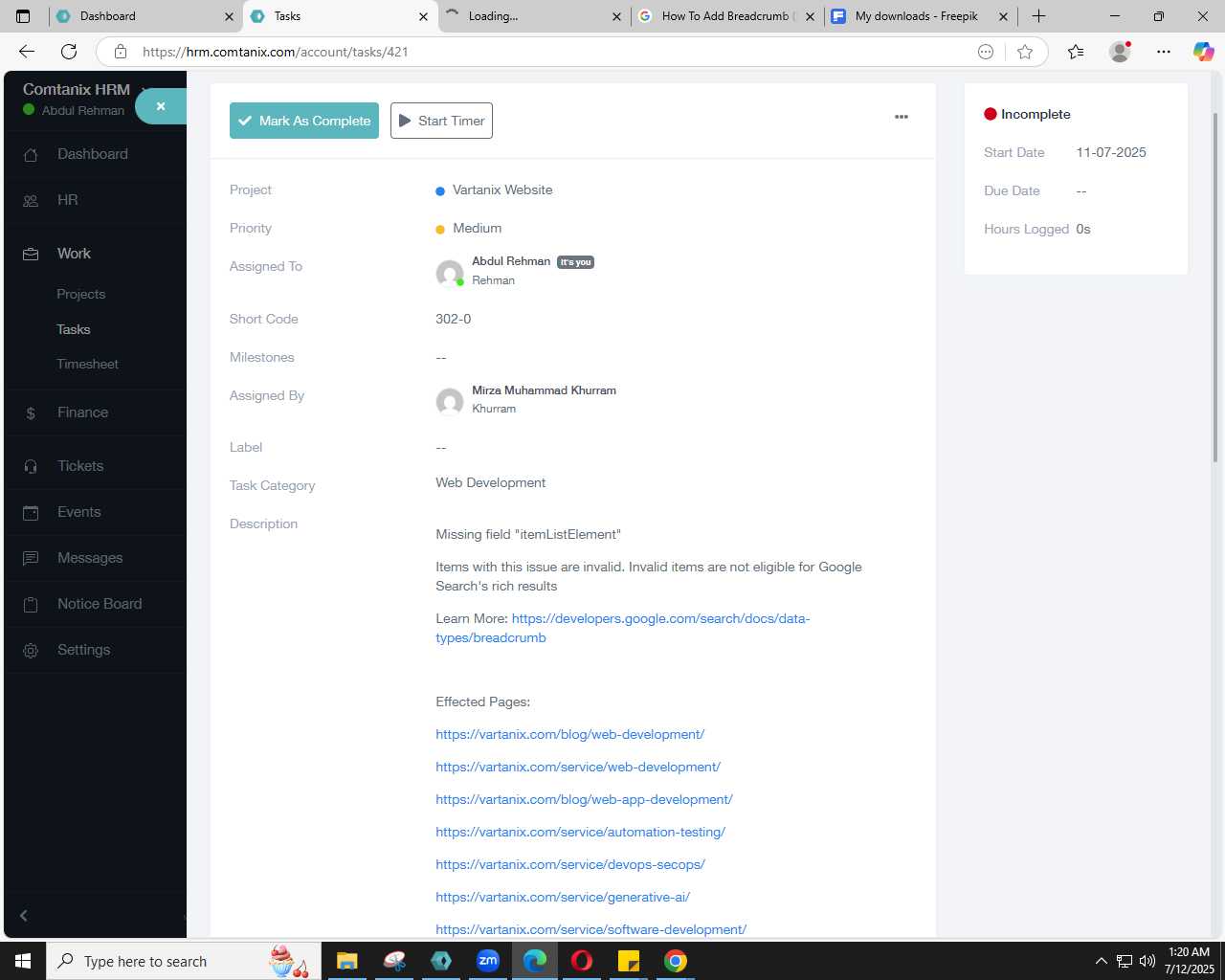The height and width of the screenshot is (980, 1225).
Task: Collapse sidebar with left chevron at bottom
Action: [x=24, y=916]
